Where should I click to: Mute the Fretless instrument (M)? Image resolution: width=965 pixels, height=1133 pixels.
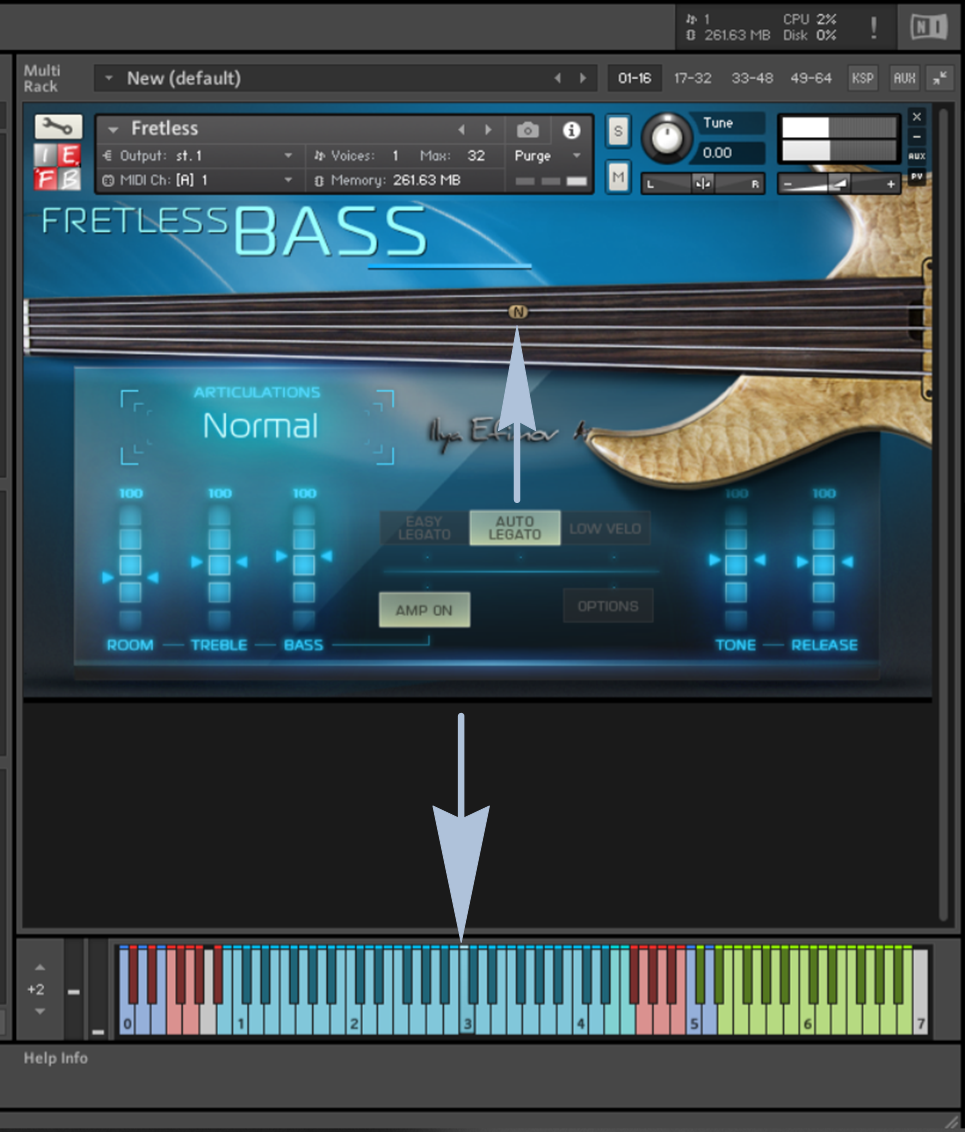[x=617, y=177]
